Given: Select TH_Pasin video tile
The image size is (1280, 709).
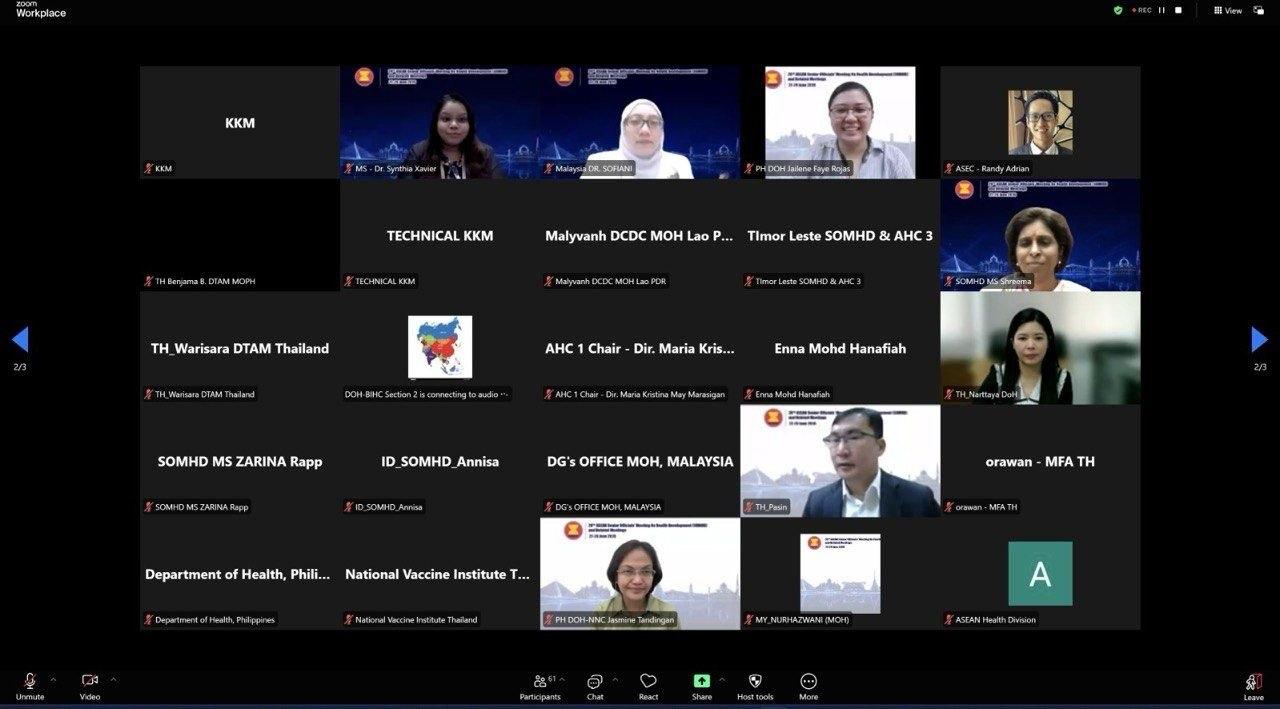Looking at the screenshot, I should (x=840, y=461).
